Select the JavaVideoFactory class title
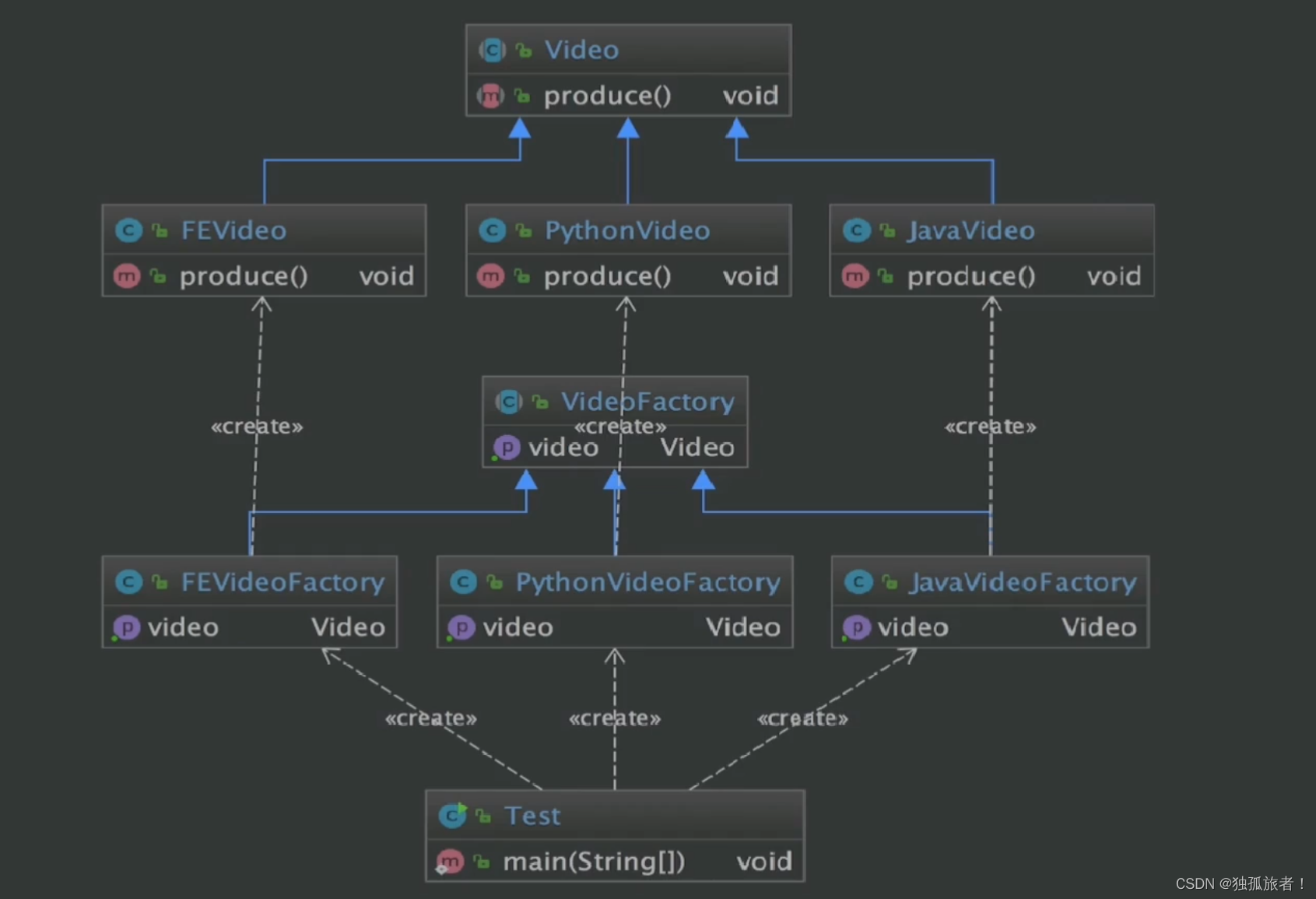This screenshot has width=1316, height=899. [1023, 582]
